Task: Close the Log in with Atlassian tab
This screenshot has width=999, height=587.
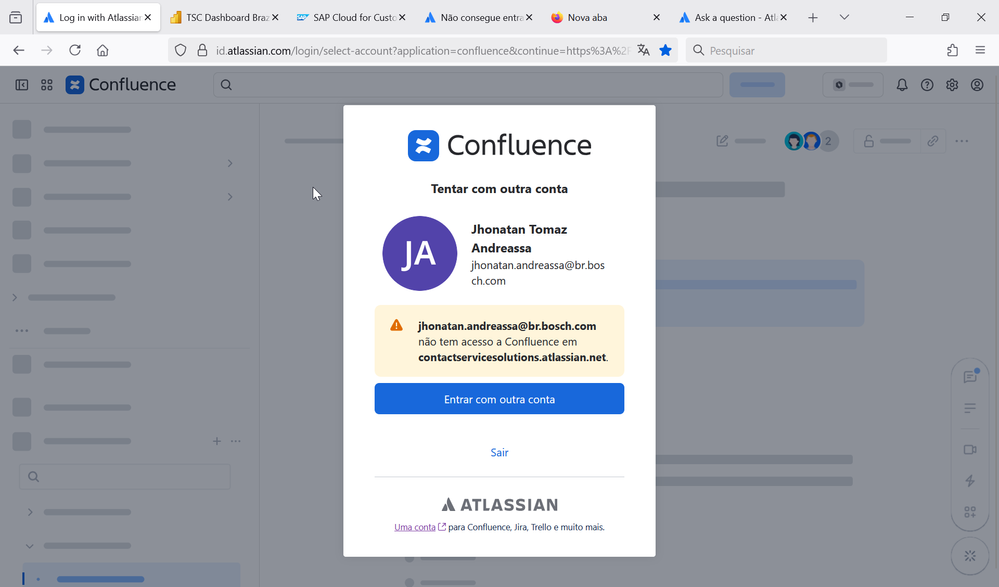Action: pyautogui.click(x=148, y=18)
